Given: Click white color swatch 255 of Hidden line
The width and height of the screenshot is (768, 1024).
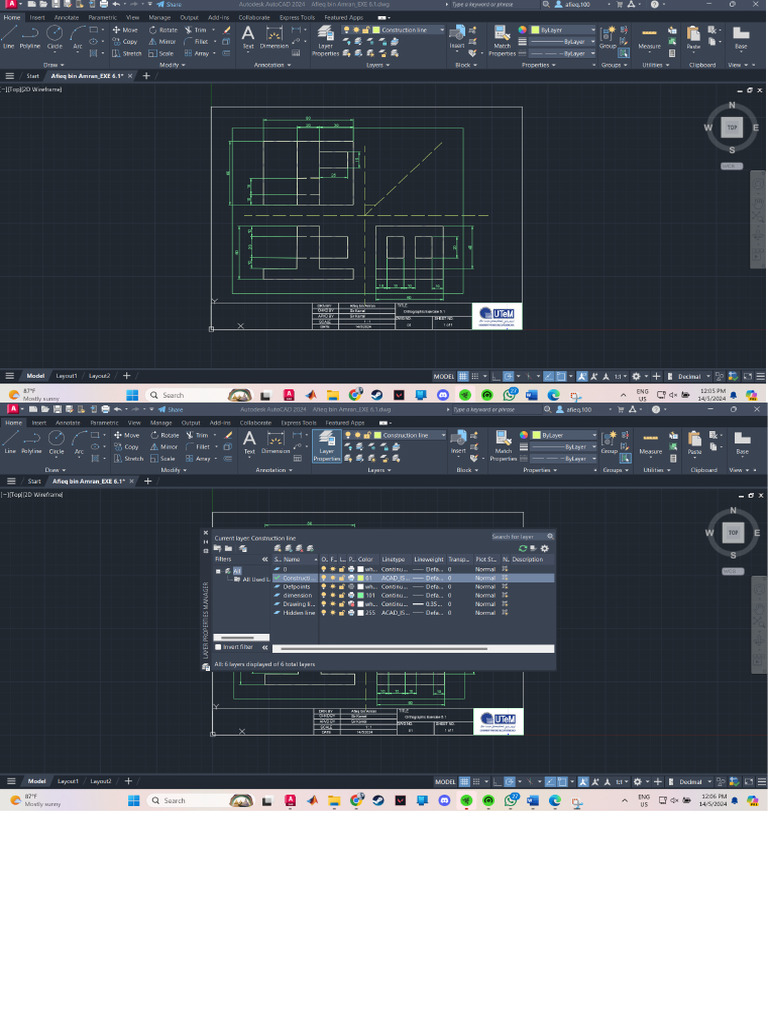Looking at the screenshot, I should coord(360,613).
